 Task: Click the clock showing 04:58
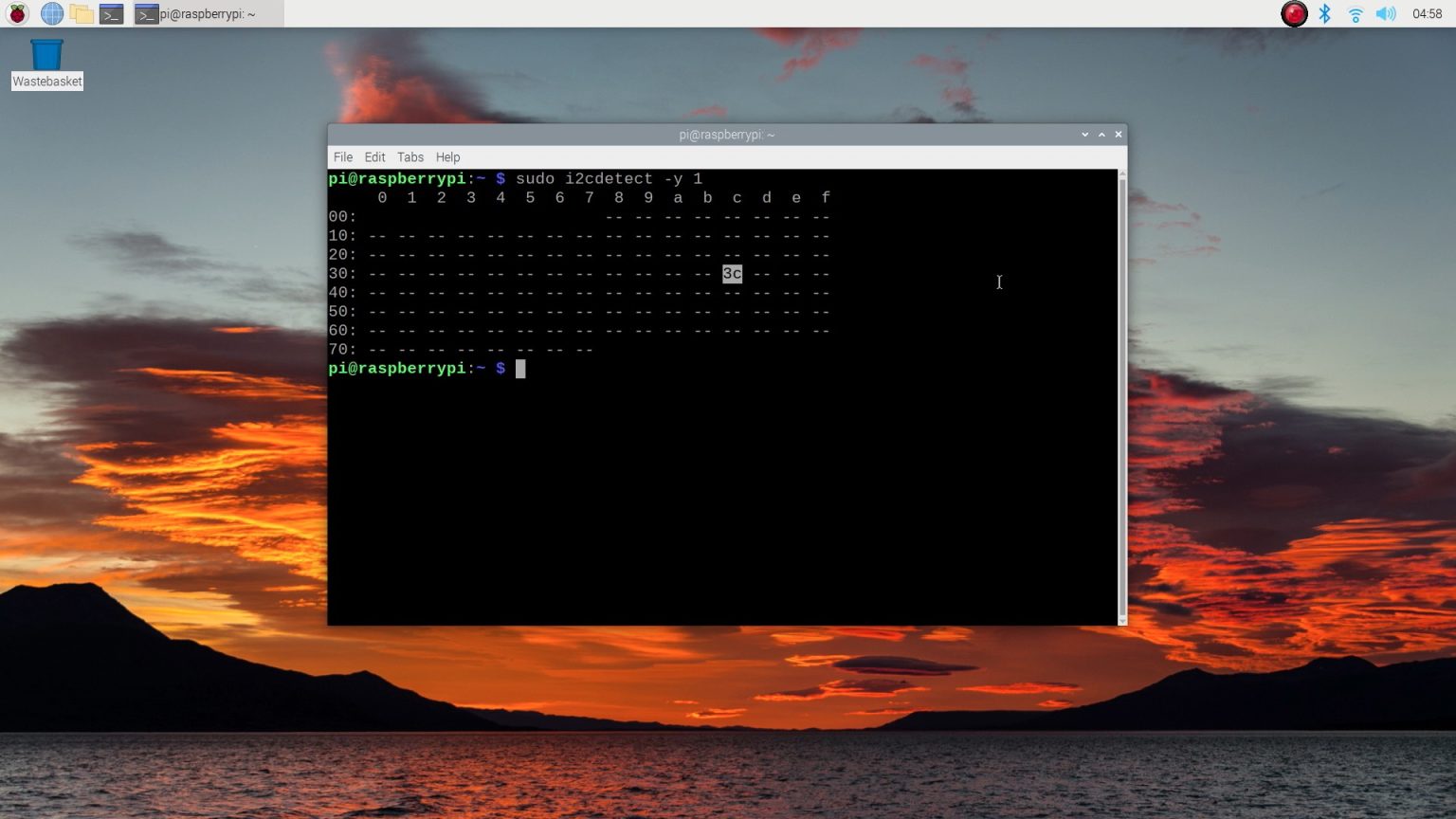1429,13
